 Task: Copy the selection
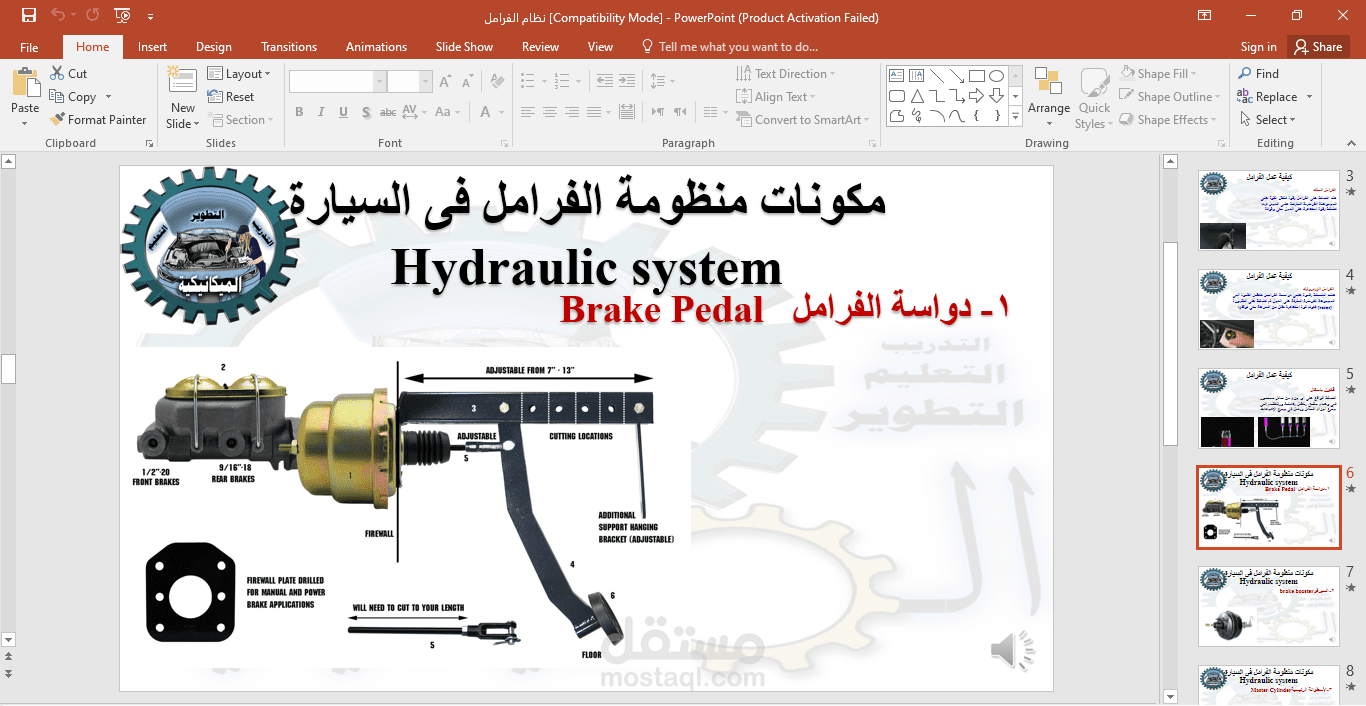(x=73, y=97)
